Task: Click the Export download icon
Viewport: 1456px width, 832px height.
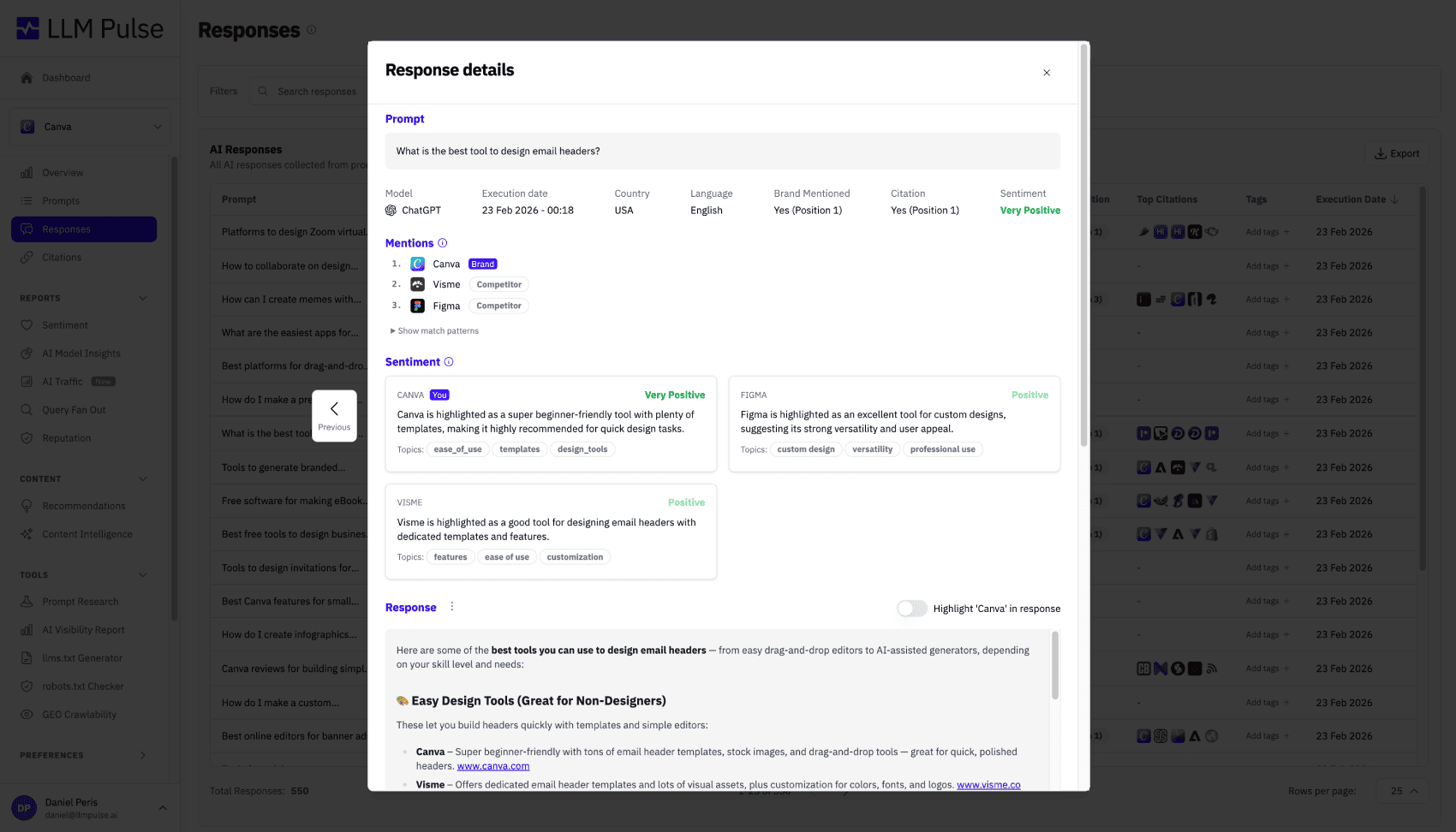Action: 1381,153
